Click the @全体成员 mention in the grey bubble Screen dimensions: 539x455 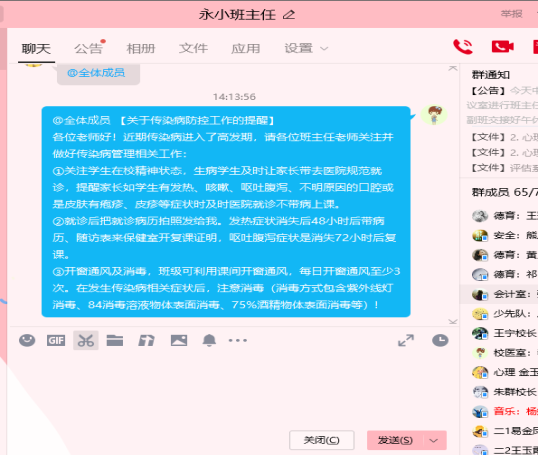[96, 73]
